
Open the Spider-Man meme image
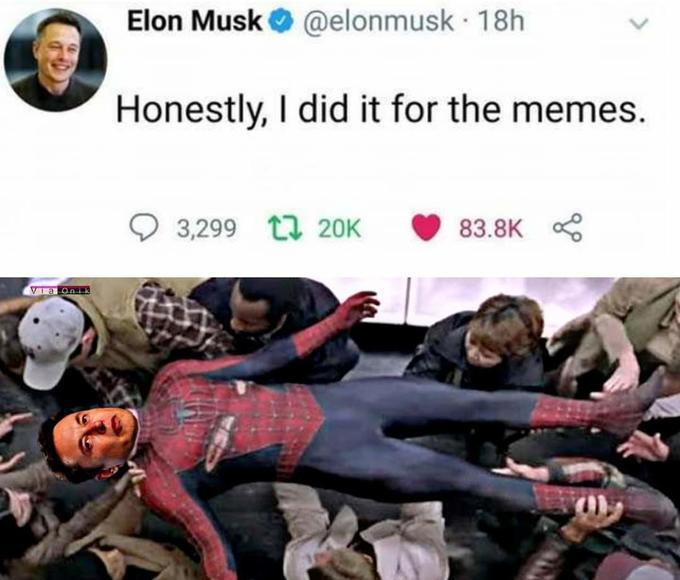pyautogui.click(x=340, y=429)
